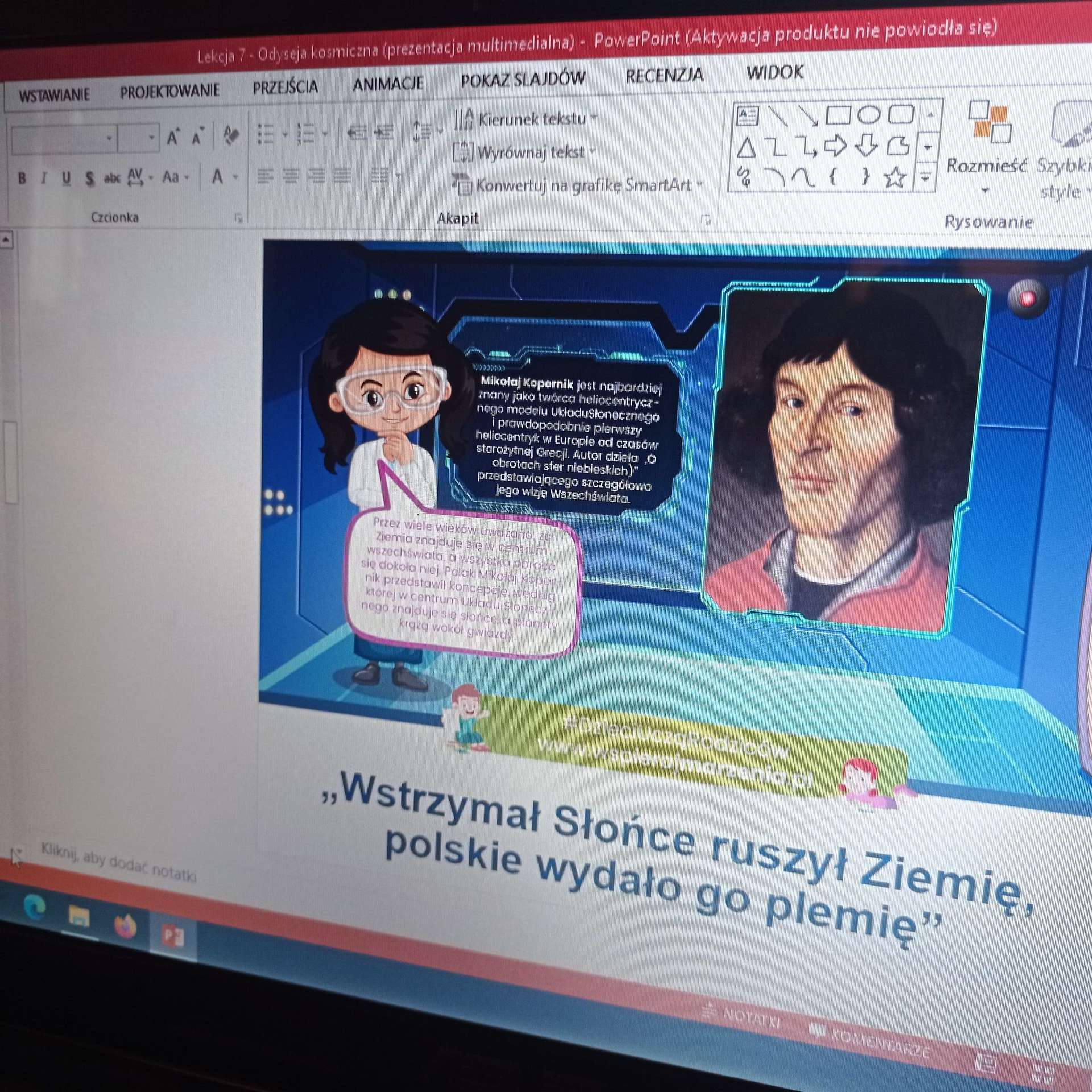Toggle italic text formatting
This screenshot has width=1092, height=1092.
[x=43, y=179]
